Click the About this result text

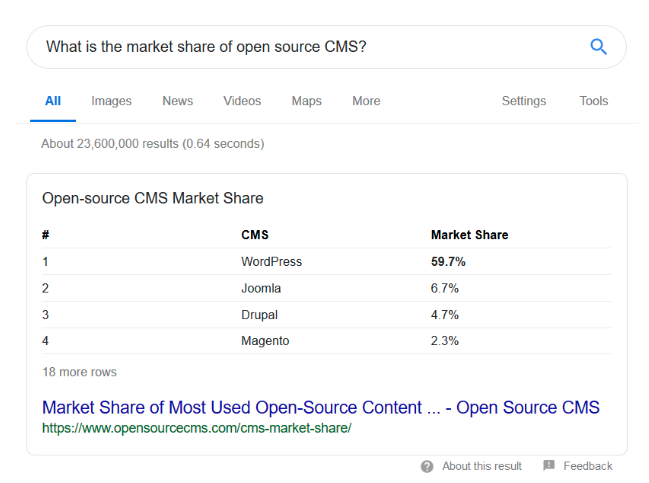tap(482, 466)
